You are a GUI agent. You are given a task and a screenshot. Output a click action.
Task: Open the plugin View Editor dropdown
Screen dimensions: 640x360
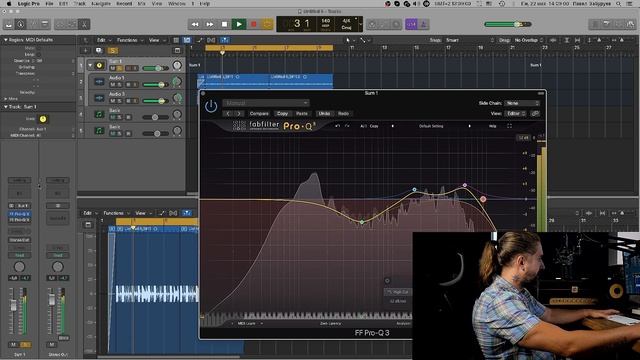click(516, 113)
